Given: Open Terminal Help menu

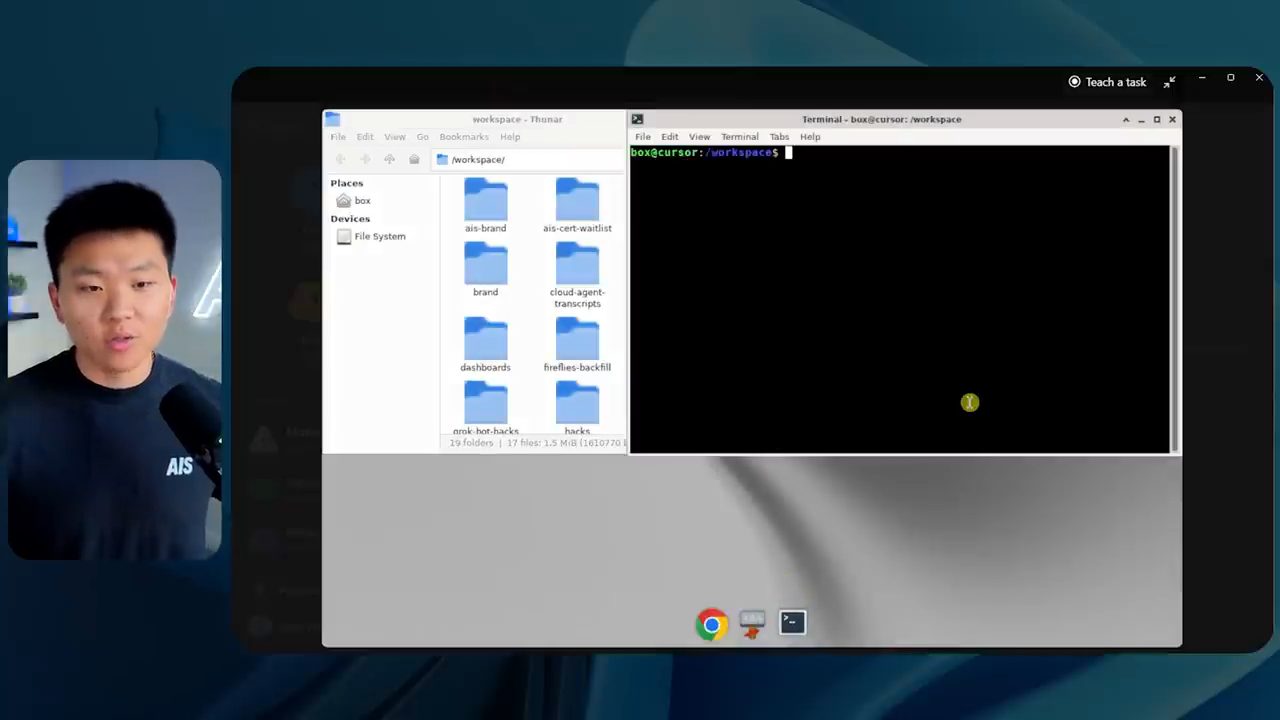Looking at the screenshot, I should click(x=810, y=137).
